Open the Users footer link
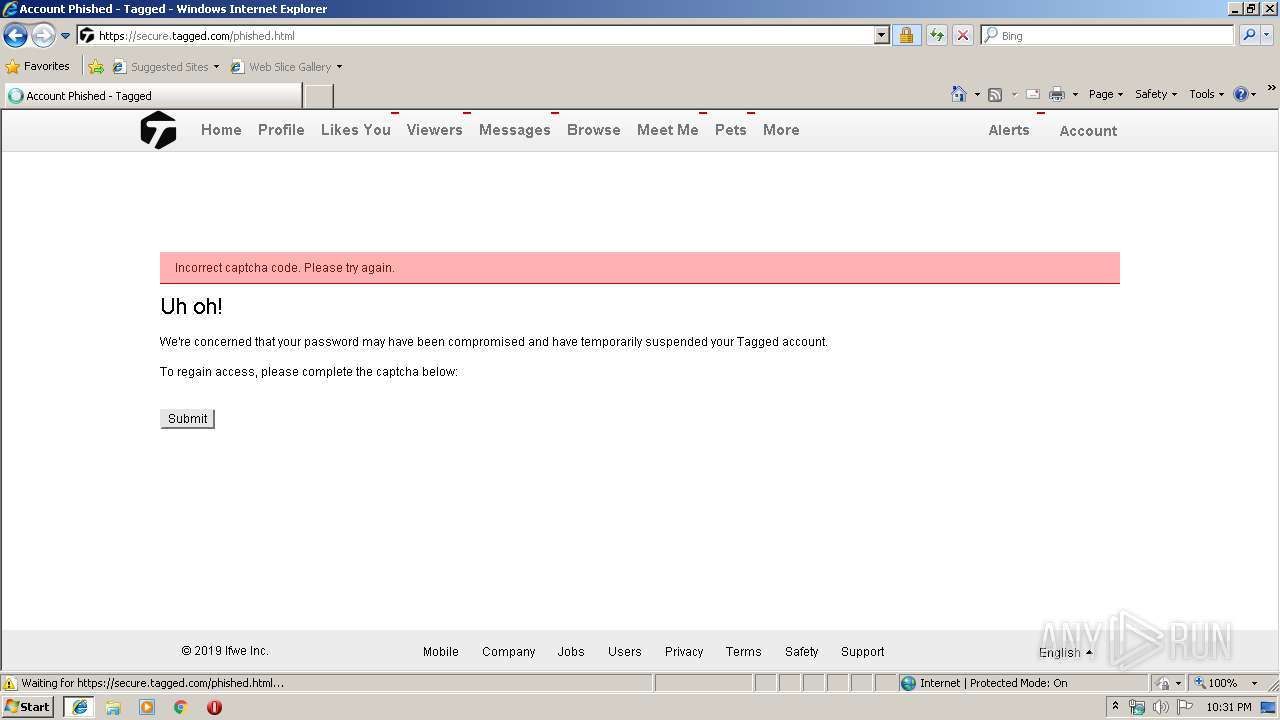Viewport: 1280px width, 720px height. [625, 652]
